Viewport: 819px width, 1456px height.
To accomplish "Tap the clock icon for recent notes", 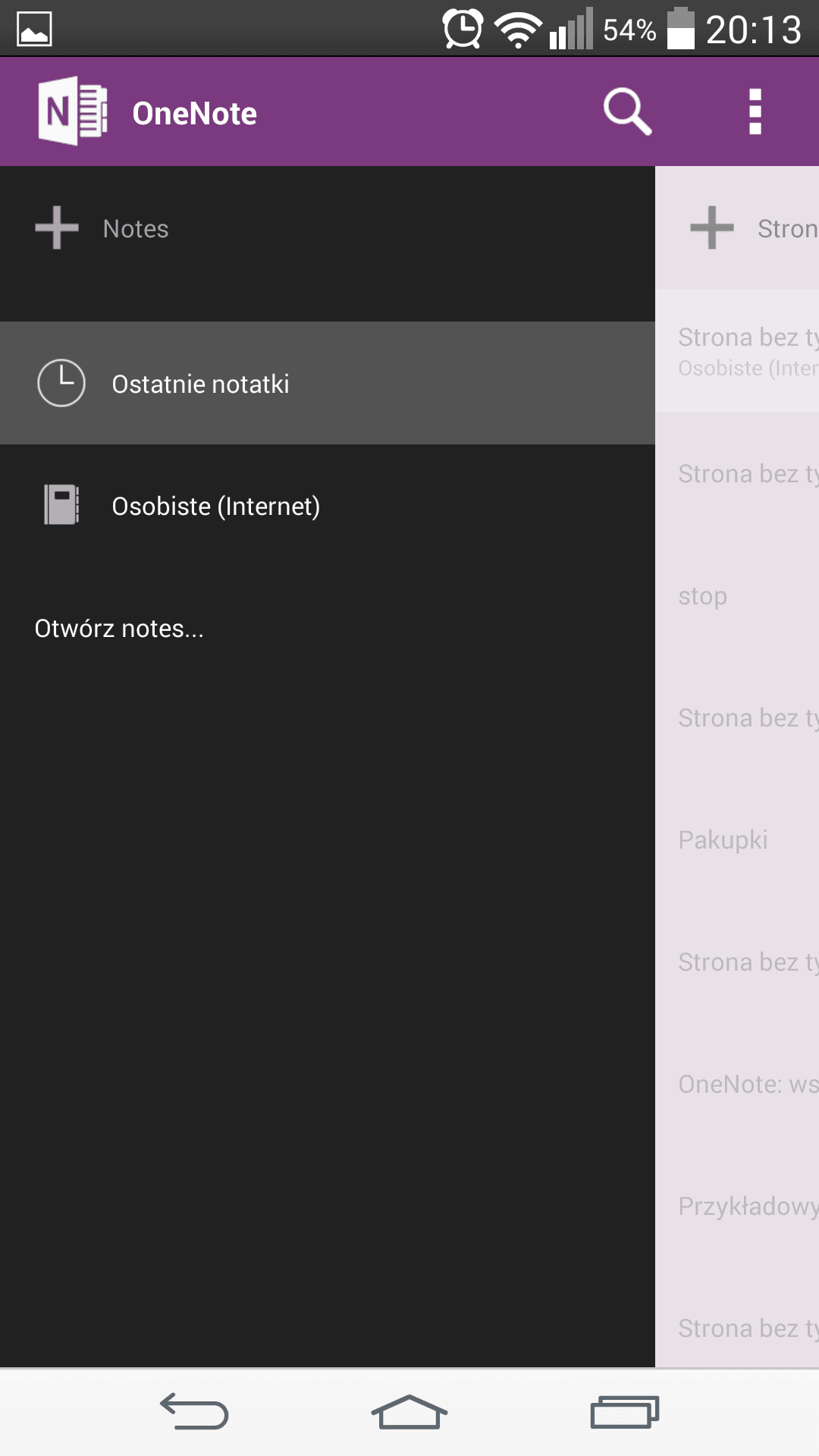I will [61, 383].
